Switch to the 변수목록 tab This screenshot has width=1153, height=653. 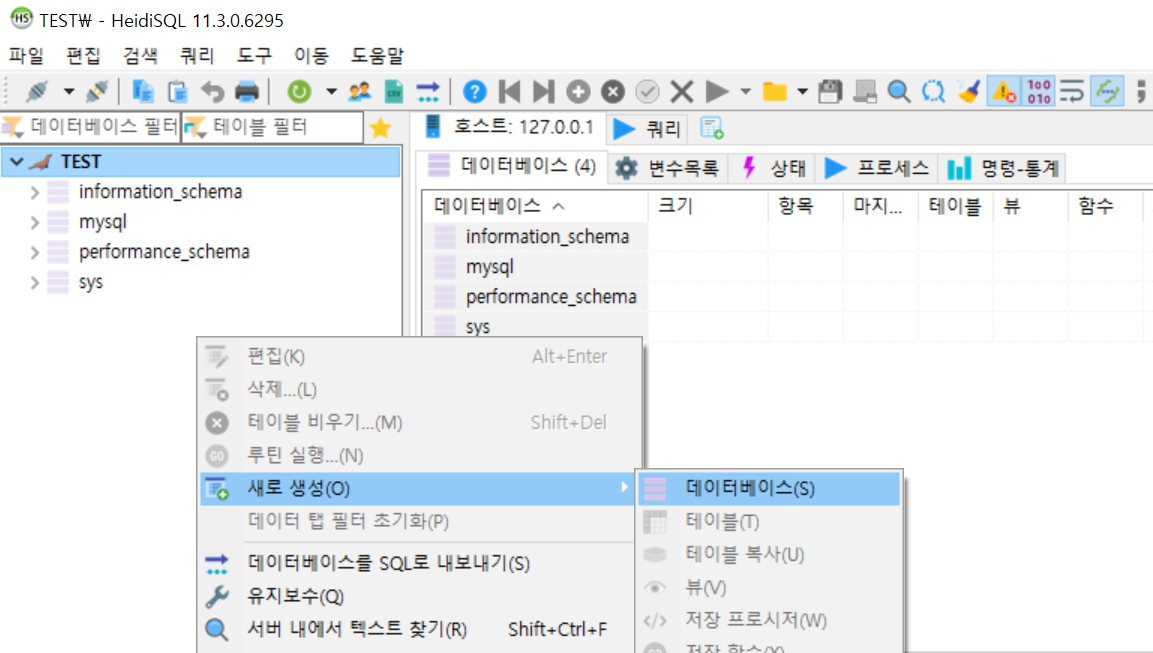[x=668, y=168]
